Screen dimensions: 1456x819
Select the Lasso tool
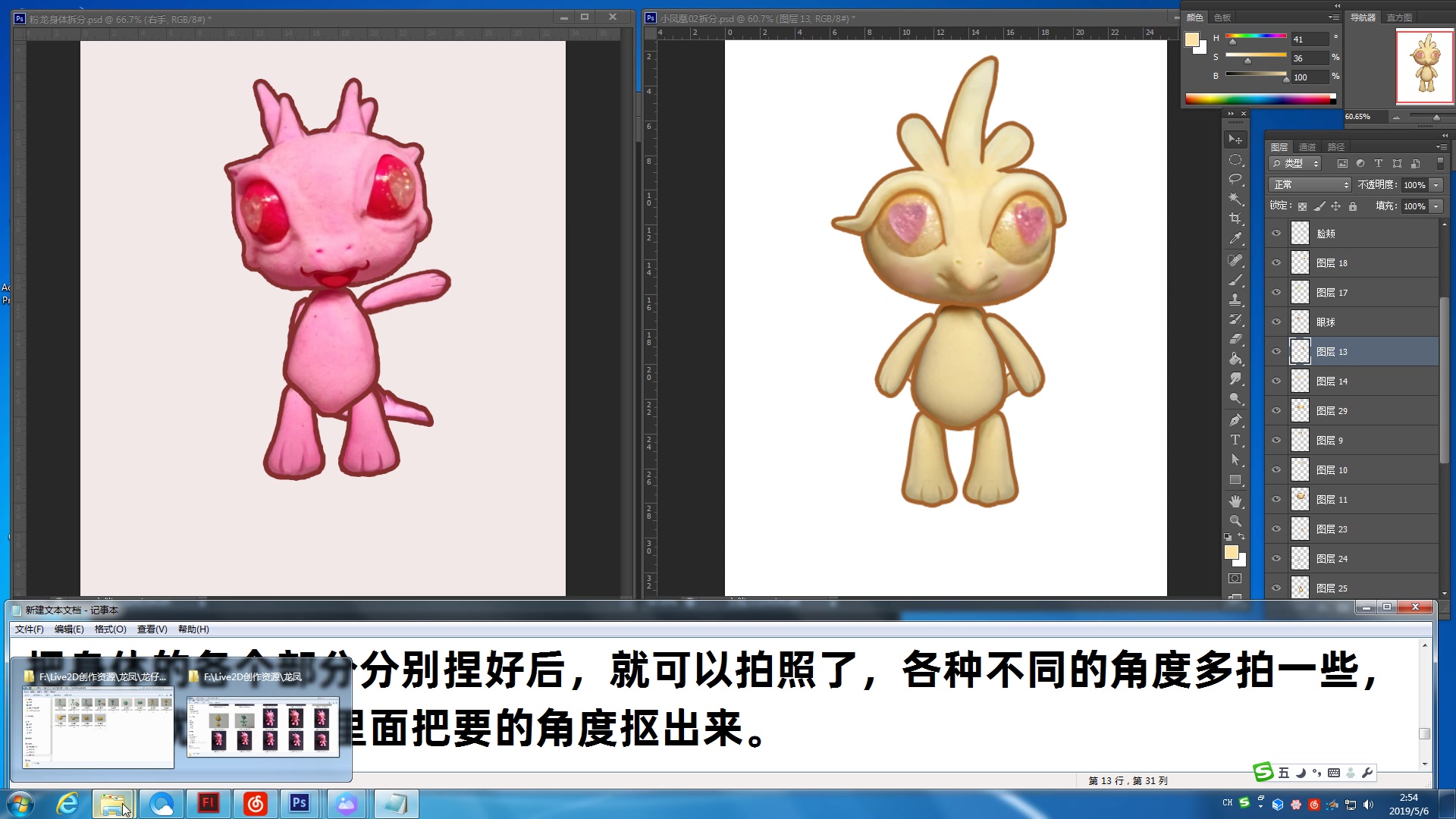[x=1235, y=180]
